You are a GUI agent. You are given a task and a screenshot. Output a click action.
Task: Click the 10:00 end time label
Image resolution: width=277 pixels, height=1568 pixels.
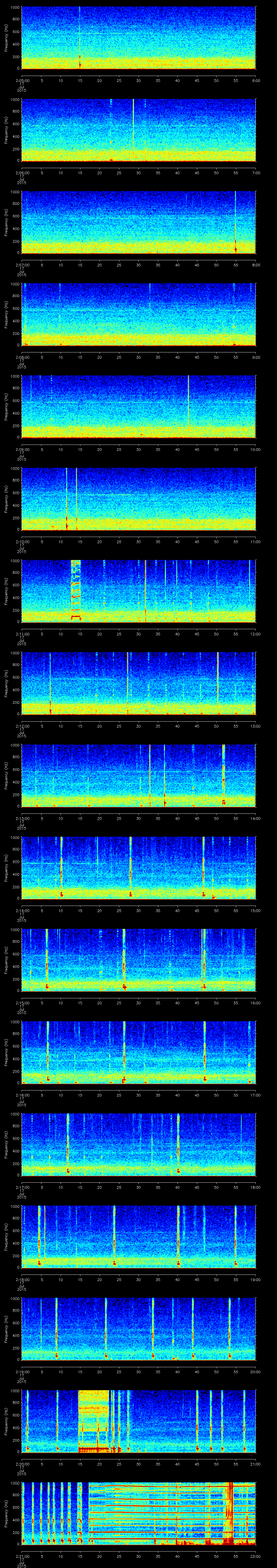pyautogui.click(x=255, y=449)
